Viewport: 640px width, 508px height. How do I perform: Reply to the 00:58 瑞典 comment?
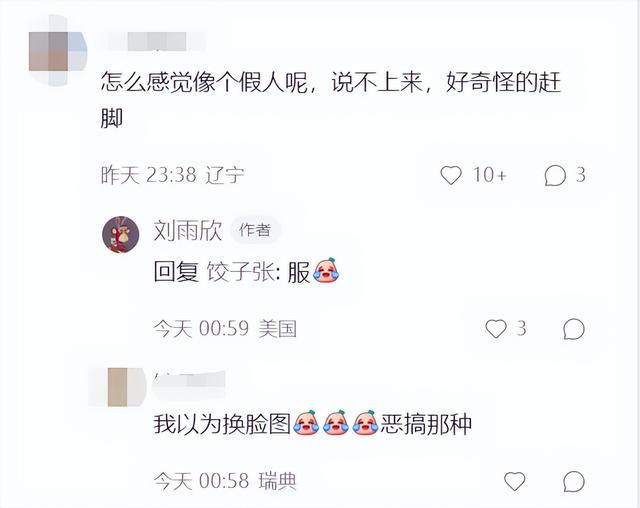click(x=574, y=481)
